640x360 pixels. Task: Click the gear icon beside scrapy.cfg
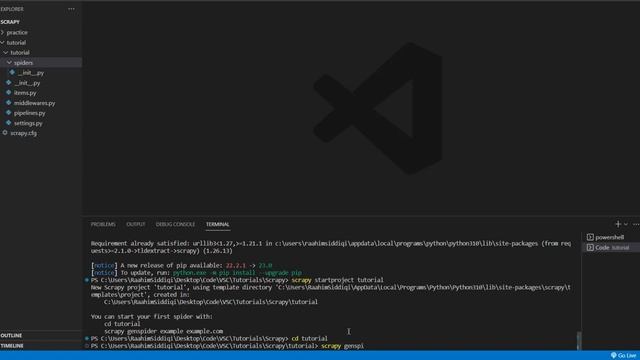[x=5, y=133]
